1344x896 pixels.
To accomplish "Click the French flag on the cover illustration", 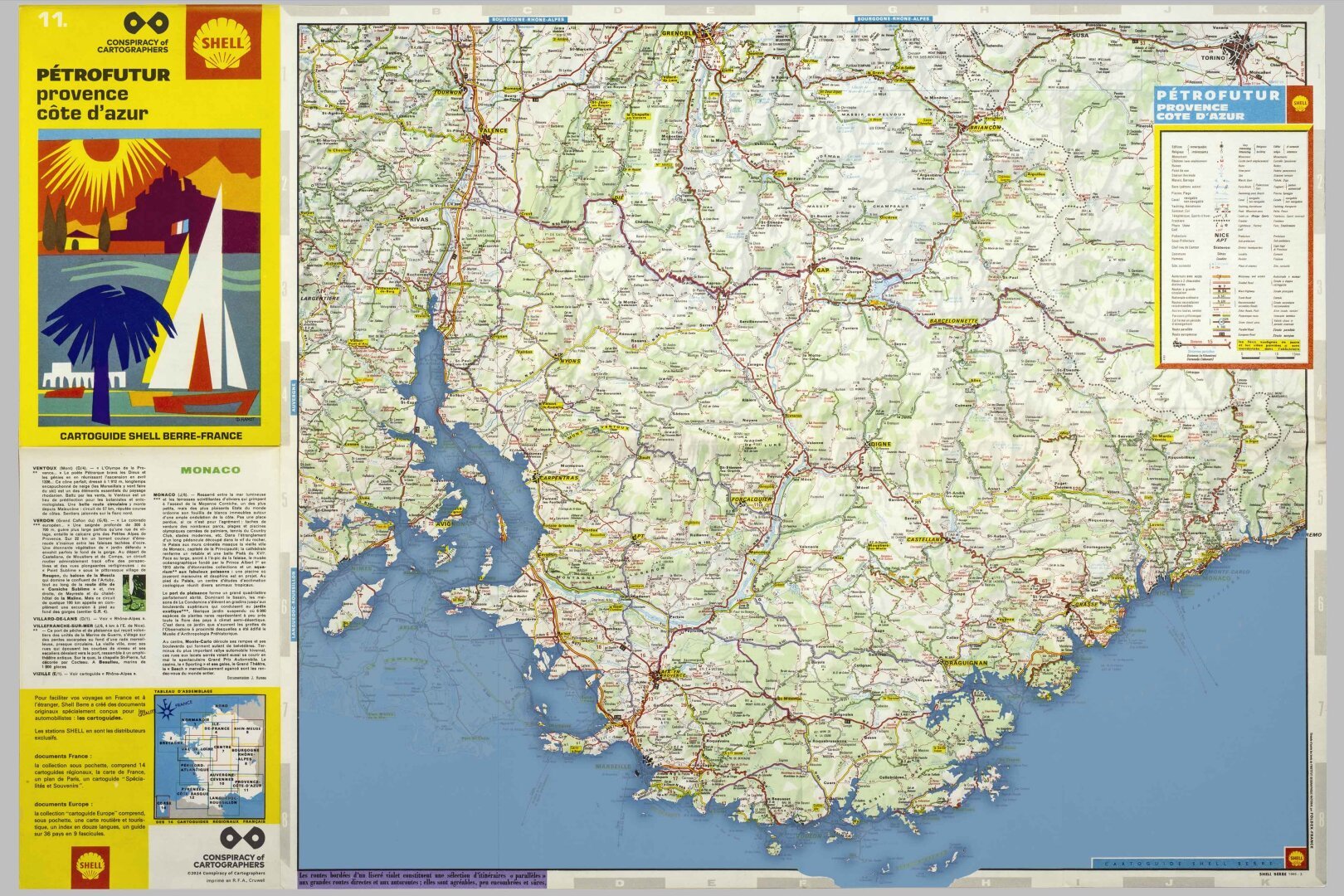I will point(180,226).
